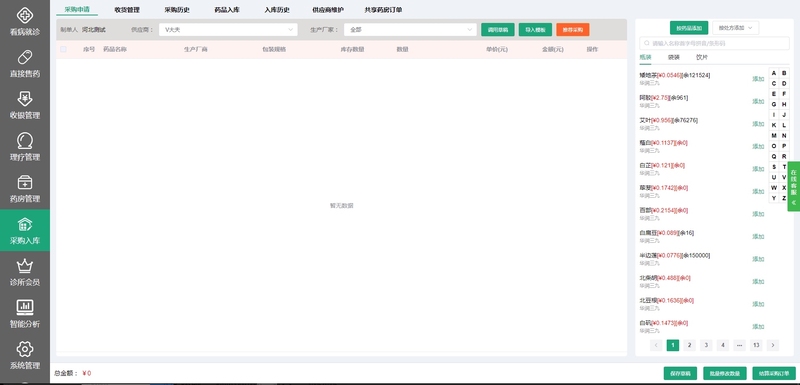Open the 直接售药 pill icon

click(24, 57)
